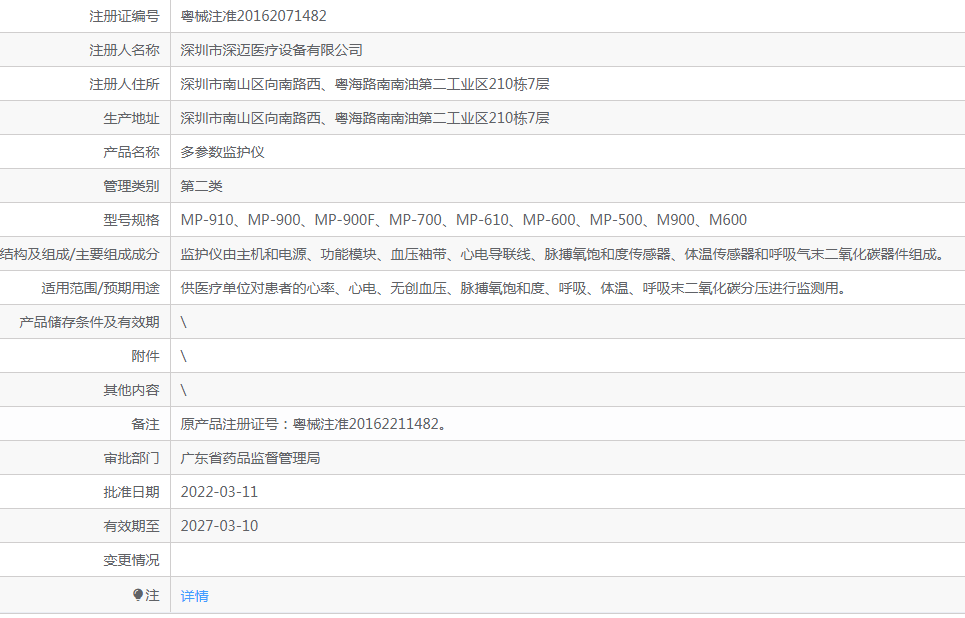The width and height of the screenshot is (965, 618).
Task: Click the 备注 label
Action: pyautogui.click(x=145, y=424)
